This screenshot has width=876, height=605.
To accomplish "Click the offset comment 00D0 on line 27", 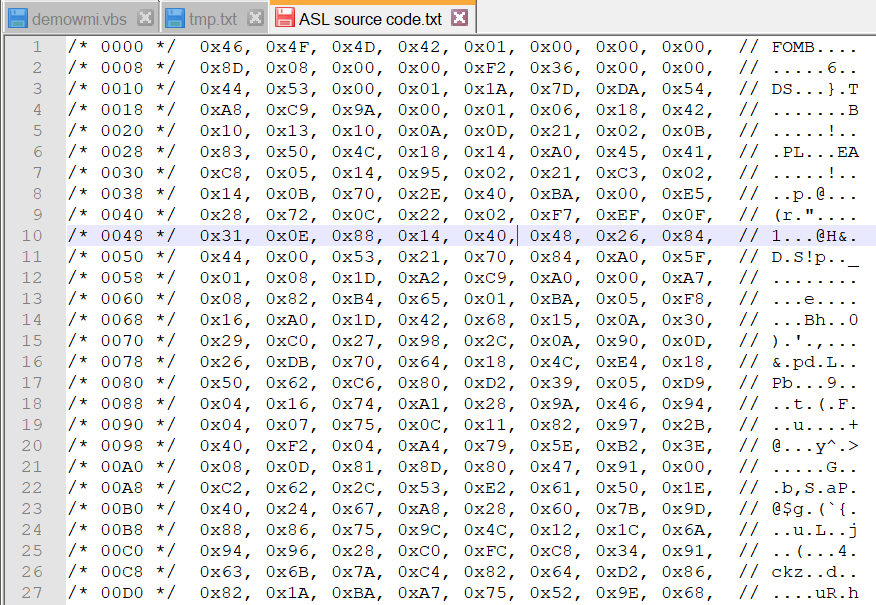I will point(122,593).
